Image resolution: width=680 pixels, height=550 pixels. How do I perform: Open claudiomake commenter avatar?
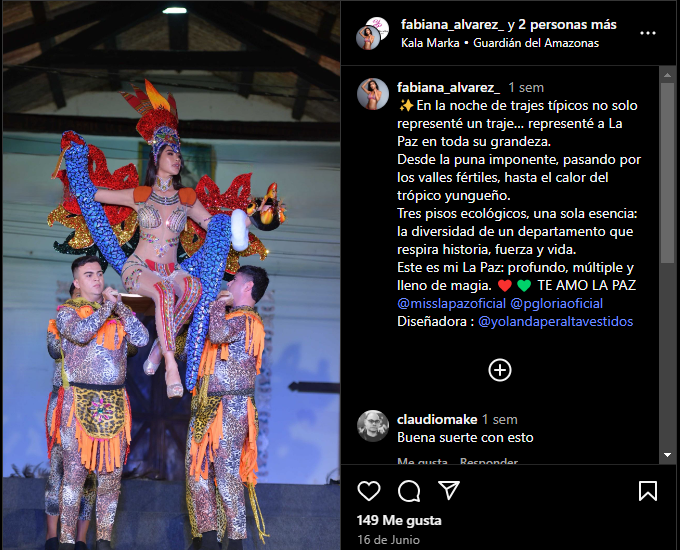[x=373, y=426]
